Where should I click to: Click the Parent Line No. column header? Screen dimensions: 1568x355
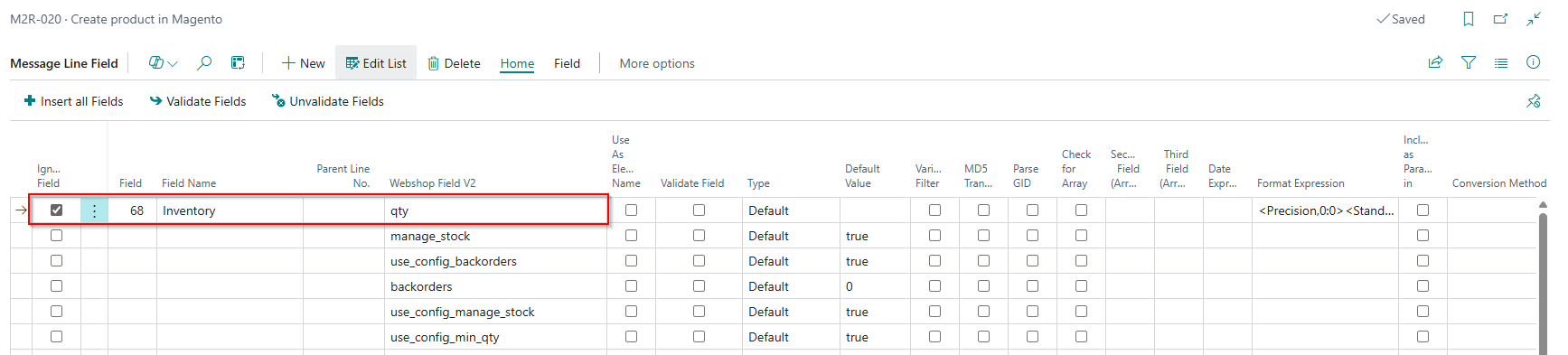(343, 176)
